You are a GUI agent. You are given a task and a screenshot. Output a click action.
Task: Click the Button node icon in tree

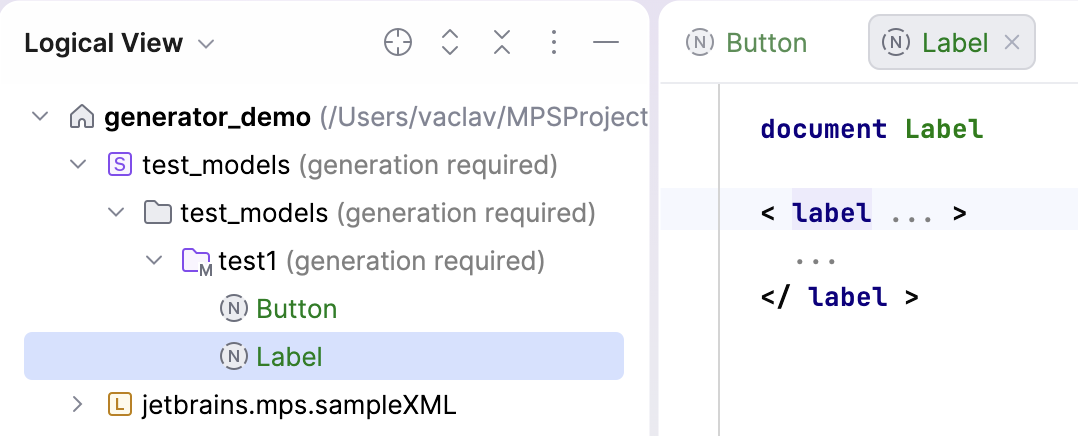tap(233, 309)
